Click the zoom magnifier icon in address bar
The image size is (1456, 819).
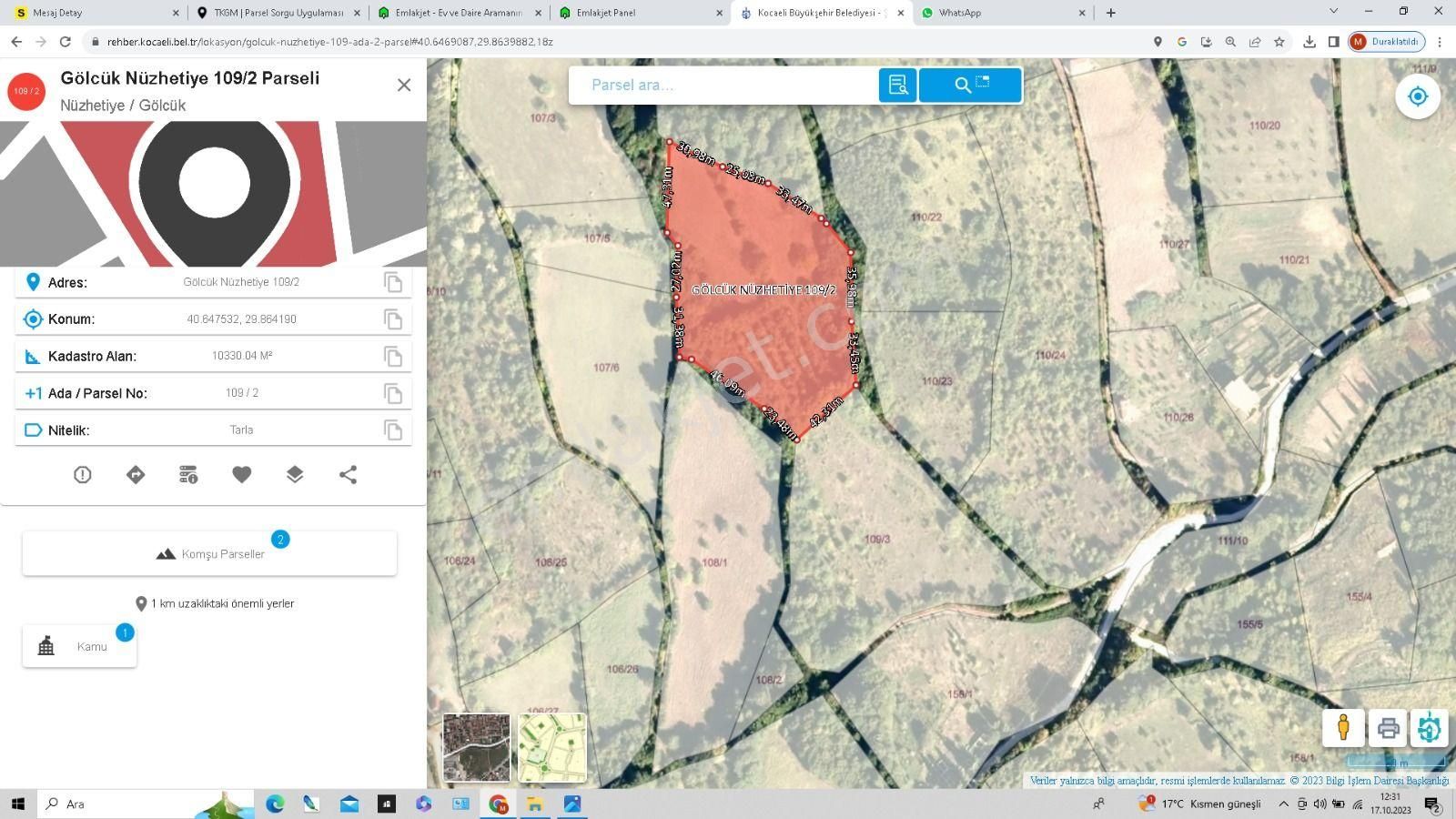point(1230,42)
